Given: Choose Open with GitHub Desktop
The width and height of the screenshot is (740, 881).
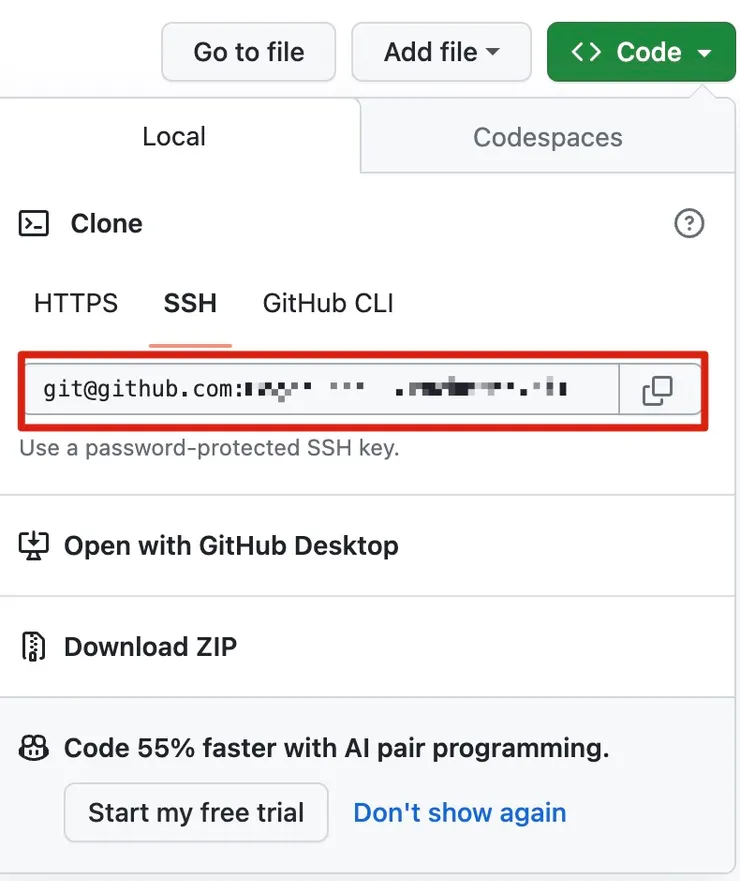Looking at the screenshot, I should point(231,546).
